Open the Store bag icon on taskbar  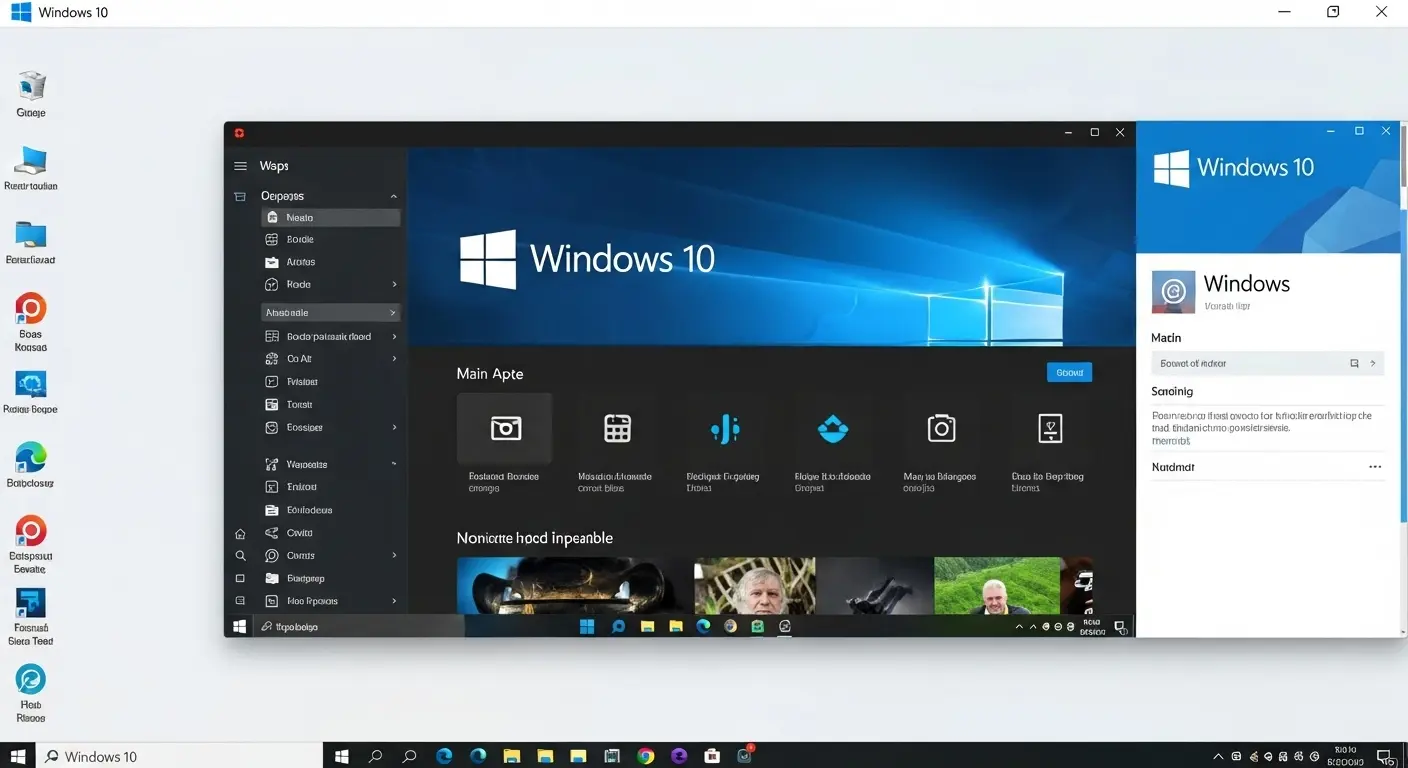[712, 756]
